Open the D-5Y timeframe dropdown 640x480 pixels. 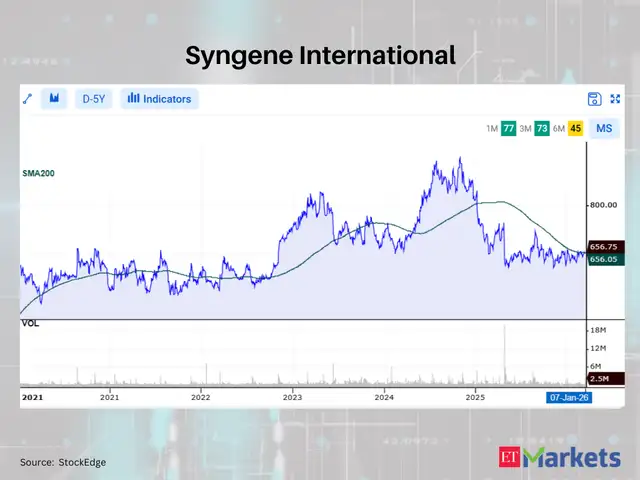(x=93, y=98)
